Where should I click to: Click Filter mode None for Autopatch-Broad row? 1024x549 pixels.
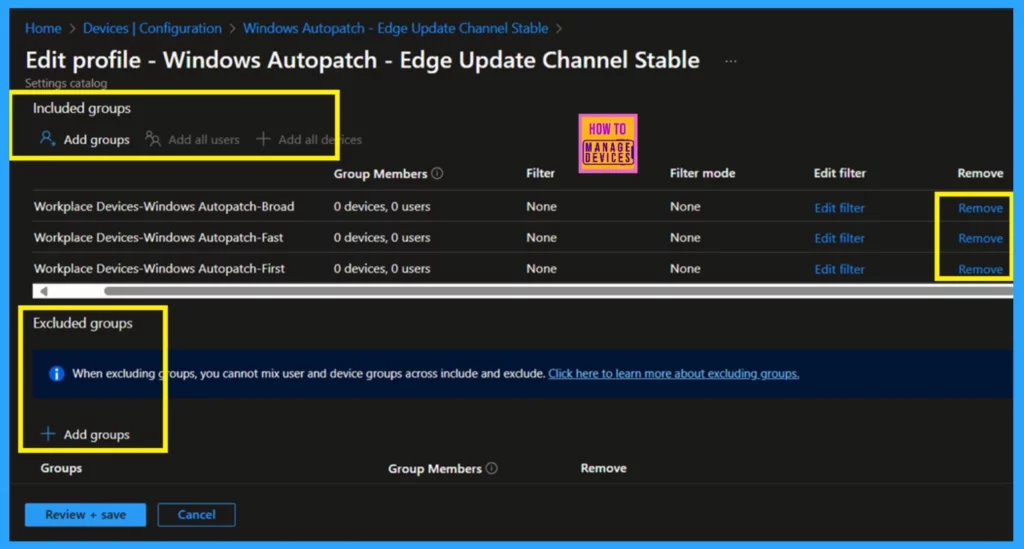pyautogui.click(x=685, y=206)
